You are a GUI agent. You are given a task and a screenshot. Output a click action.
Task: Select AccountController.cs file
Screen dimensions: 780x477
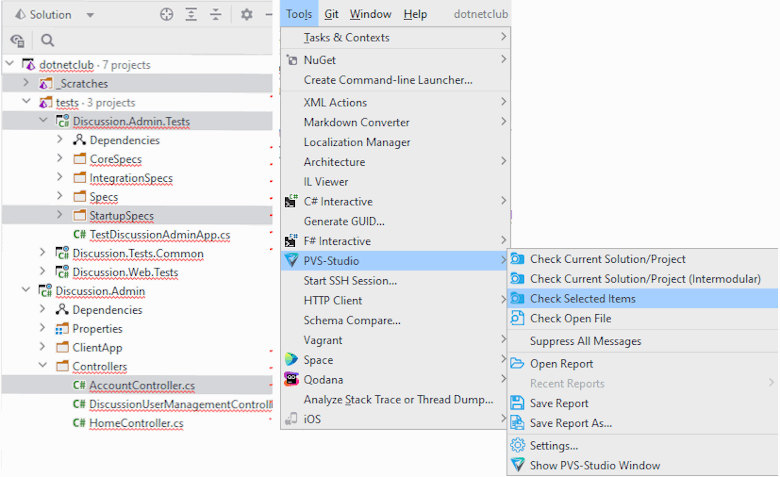pyautogui.click(x=141, y=385)
